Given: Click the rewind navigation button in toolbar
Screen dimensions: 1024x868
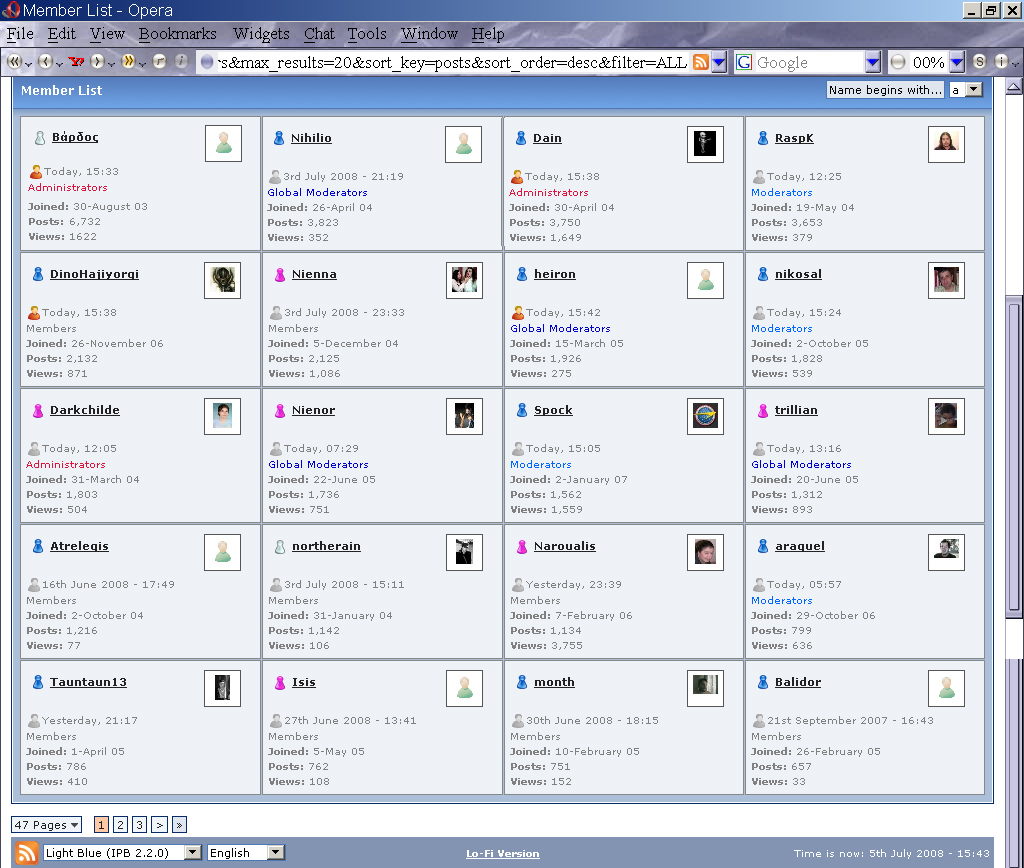Looking at the screenshot, I should coord(15,62).
